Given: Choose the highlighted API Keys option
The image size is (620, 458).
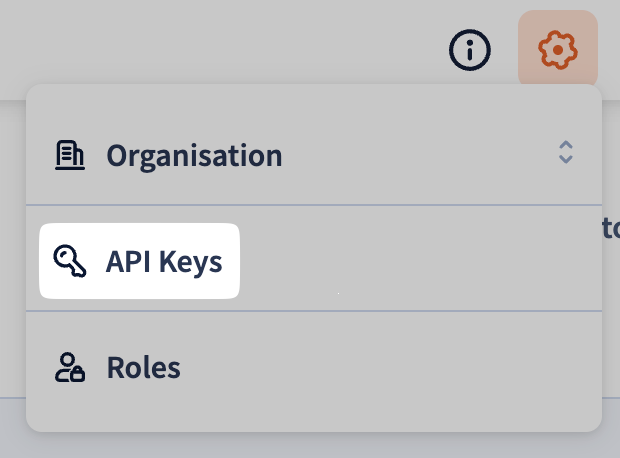Looking at the screenshot, I should [x=139, y=261].
